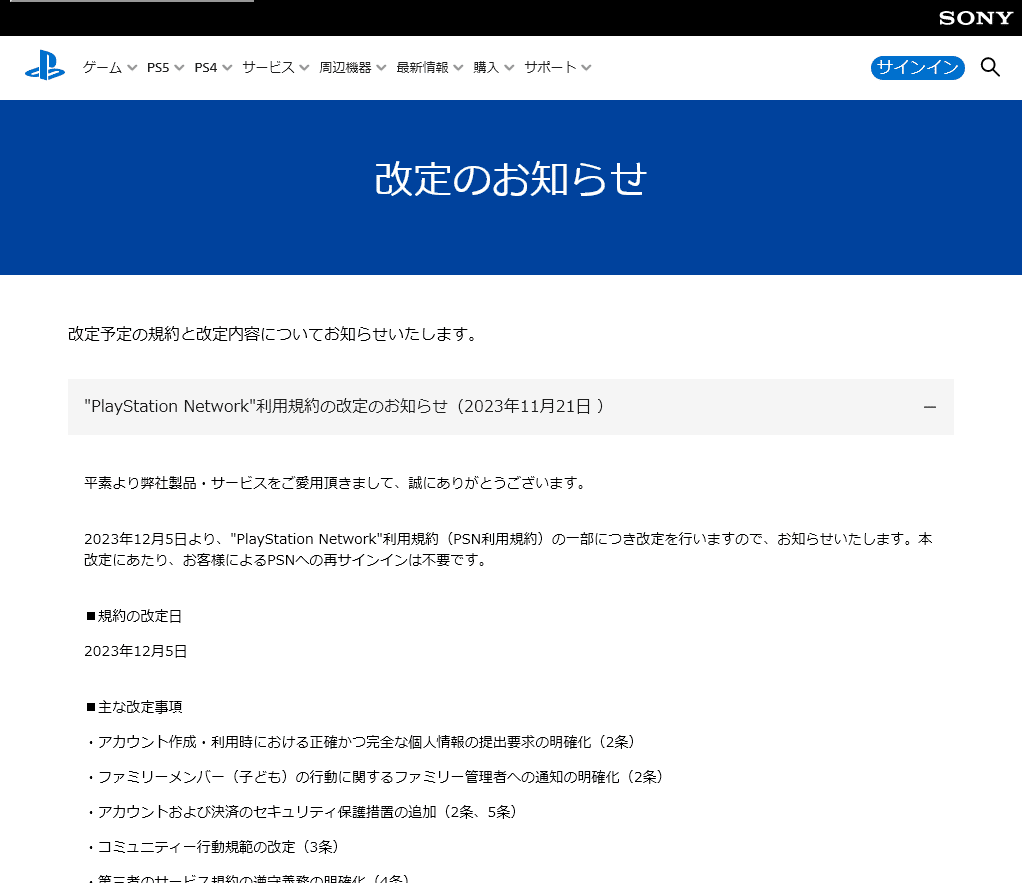This screenshot has width=1022, height=883.
Task: Click the greeting line 平素より弊社製品・サービスをご愛用頂きまして
Action: click(336, 483)
